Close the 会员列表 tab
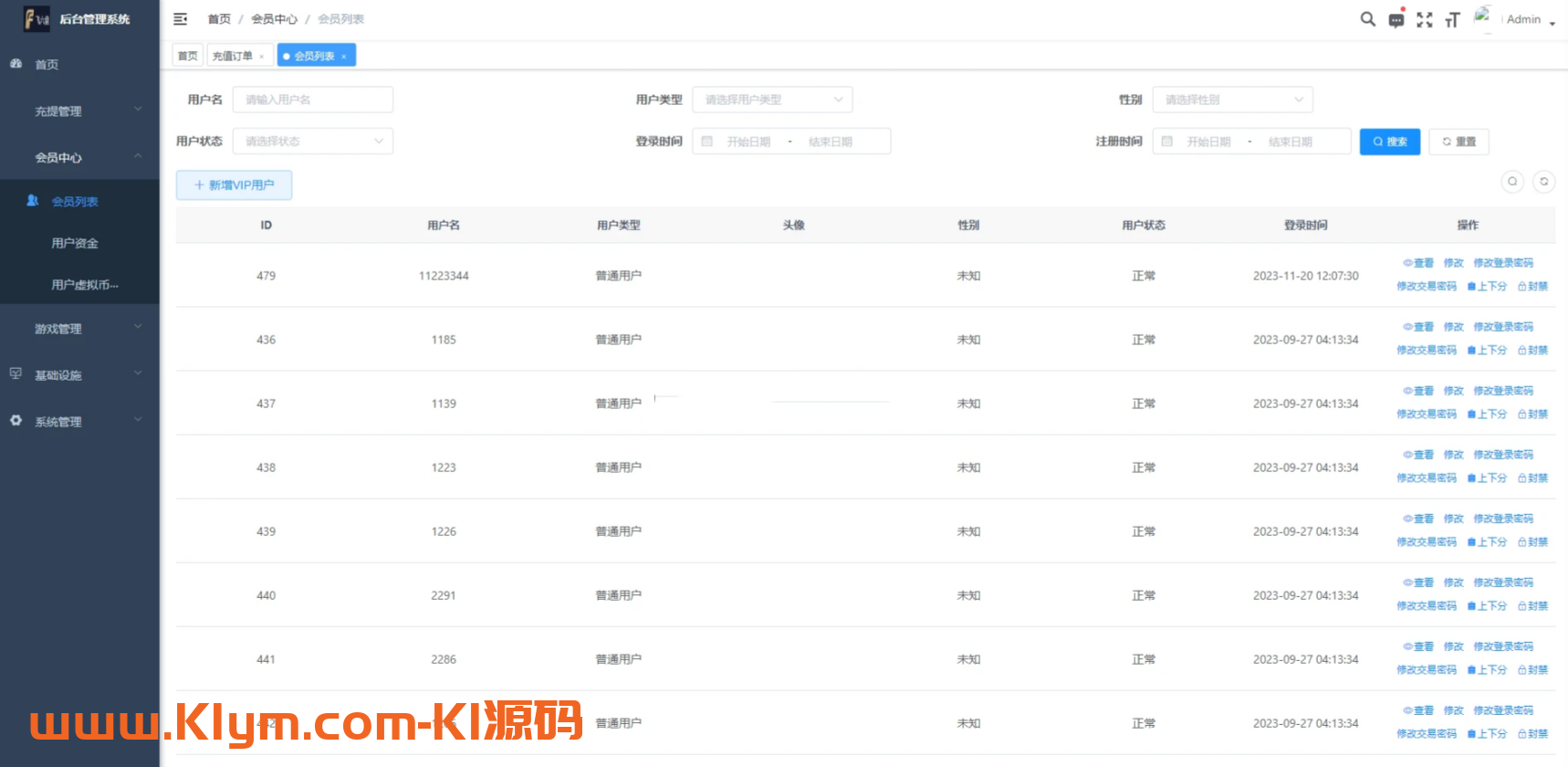Screen dimensions: 1568x767 (344, 57)
